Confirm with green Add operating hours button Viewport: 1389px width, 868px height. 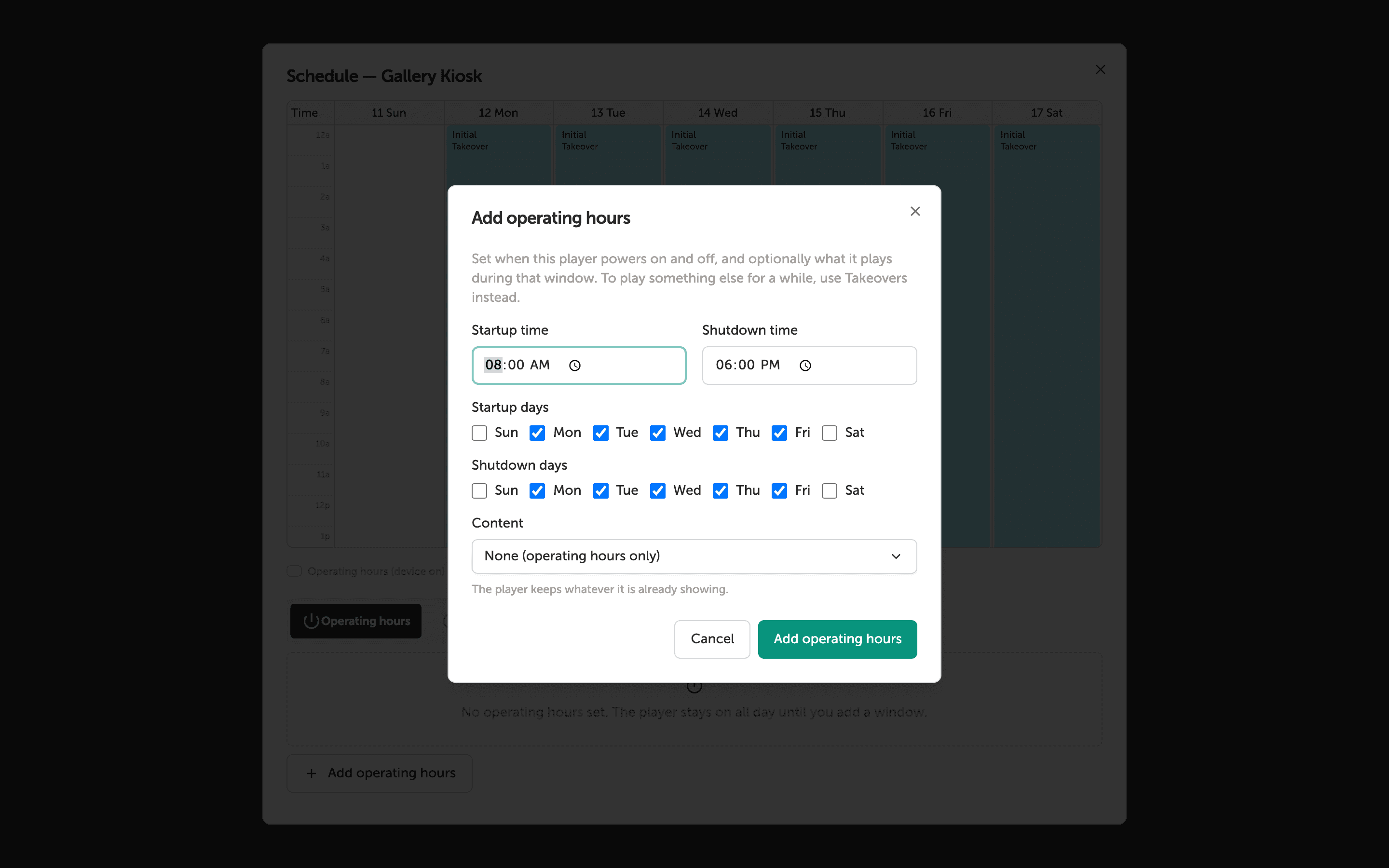point(837,639)
